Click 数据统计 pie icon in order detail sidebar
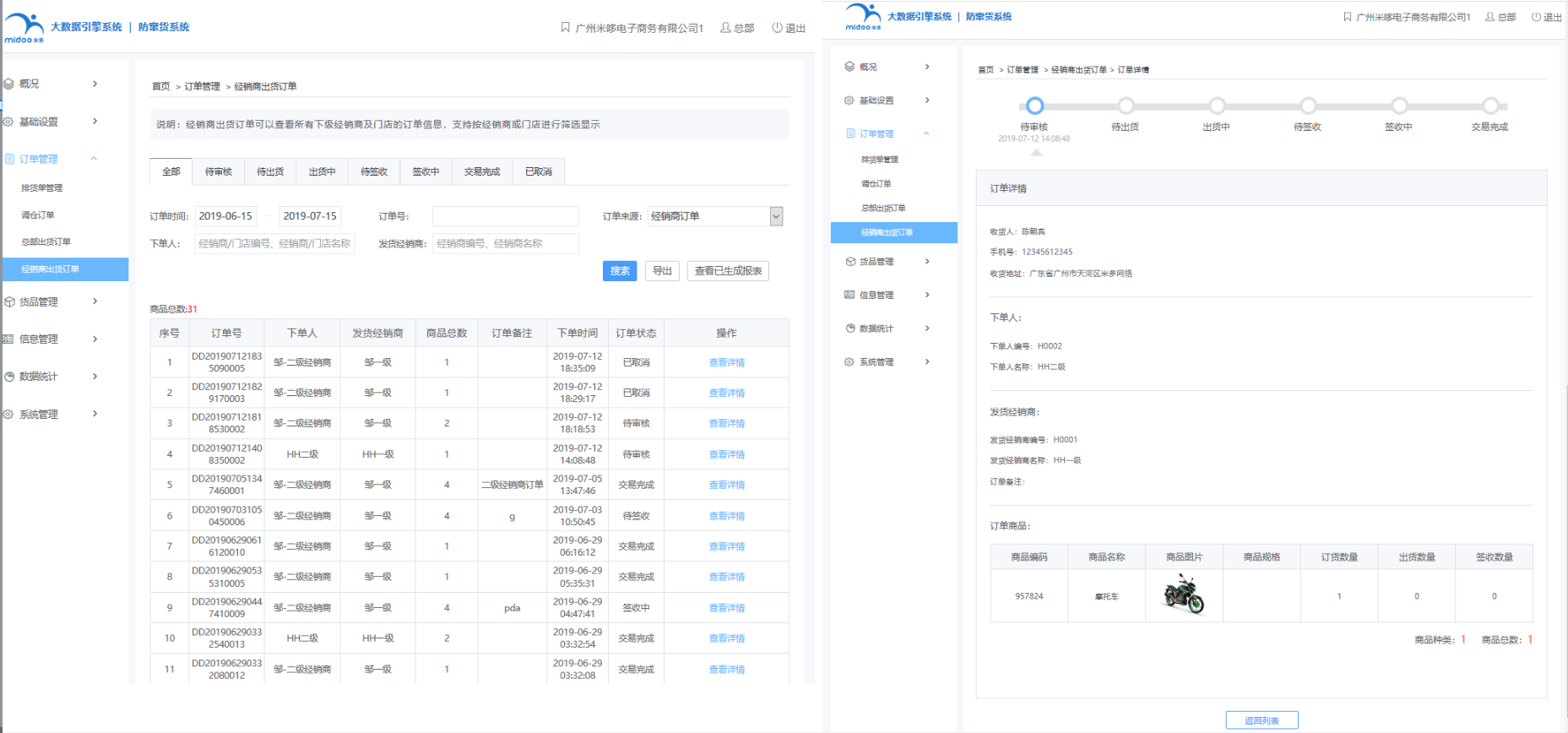 [850, 328]
